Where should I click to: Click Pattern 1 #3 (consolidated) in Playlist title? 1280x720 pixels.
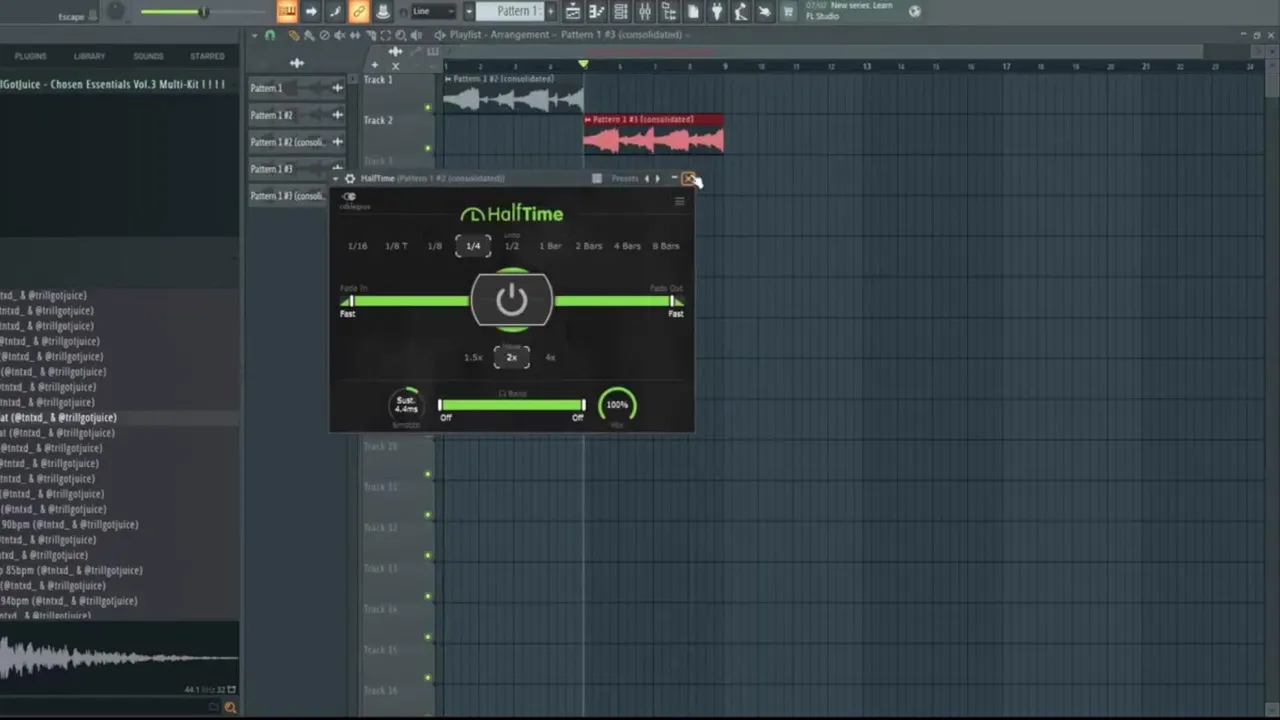pos(621,35)
